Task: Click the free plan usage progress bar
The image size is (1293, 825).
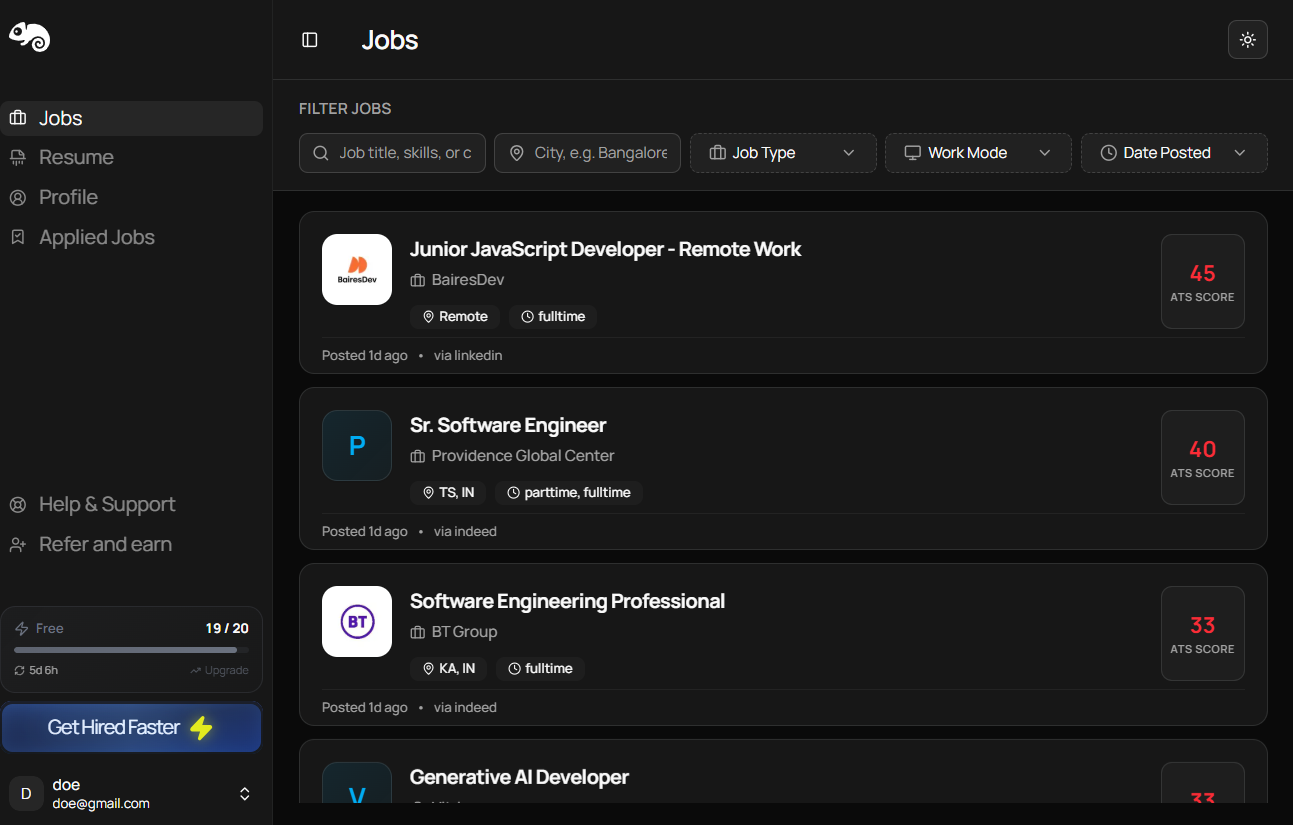Action: [132, 650]
